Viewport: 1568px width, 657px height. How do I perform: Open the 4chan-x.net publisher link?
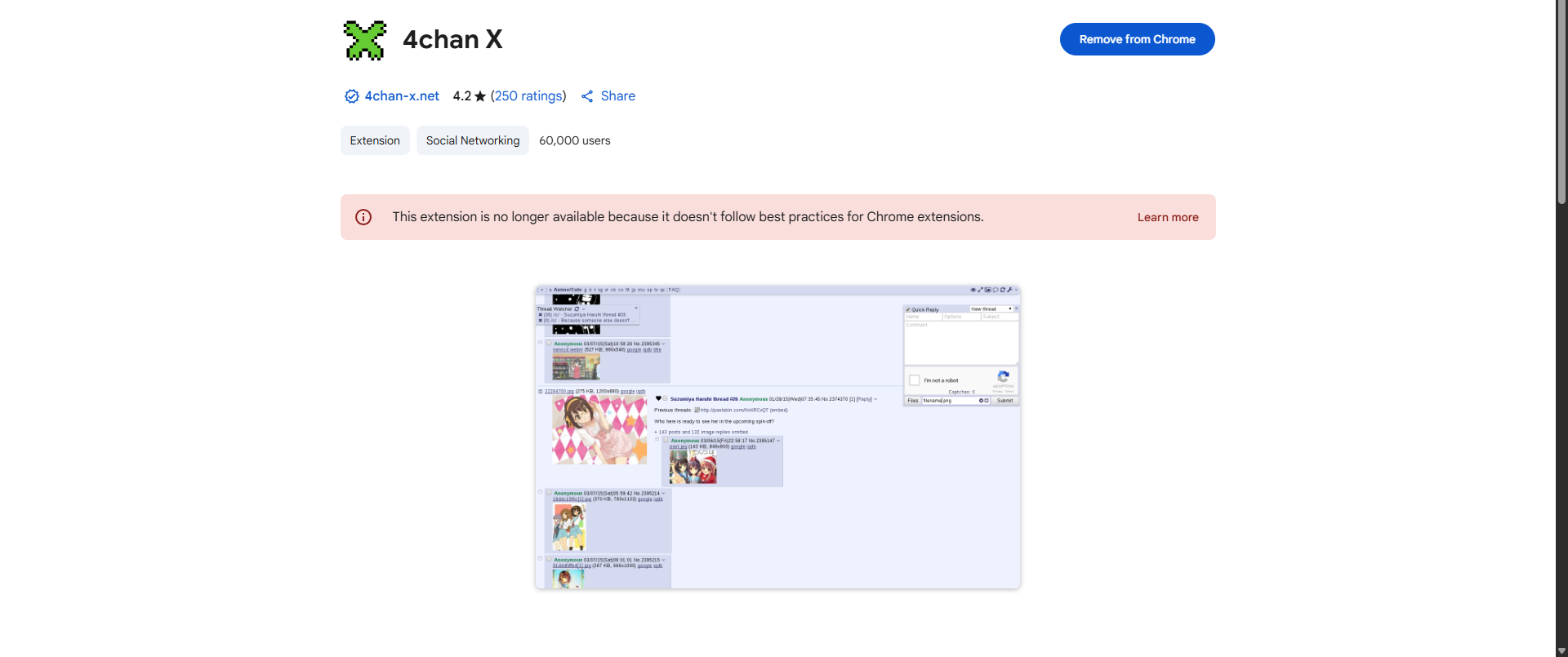(x=402, y=96)
